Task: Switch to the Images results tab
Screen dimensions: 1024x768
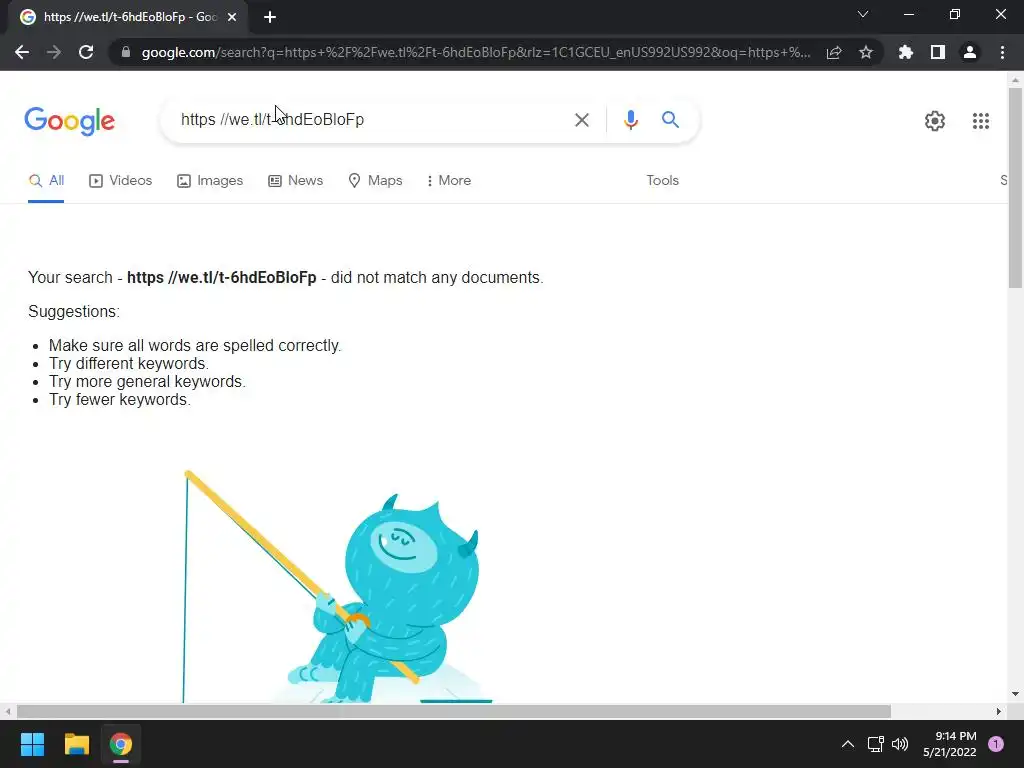Action: pyautogui.click(x=210, y=180)
